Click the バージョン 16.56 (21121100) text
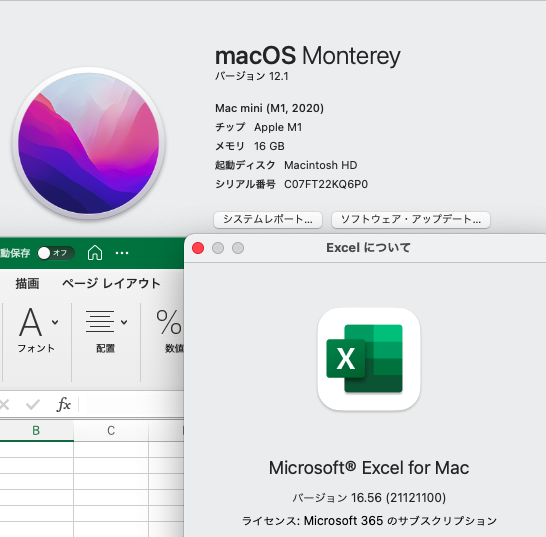 coord(369,498)
